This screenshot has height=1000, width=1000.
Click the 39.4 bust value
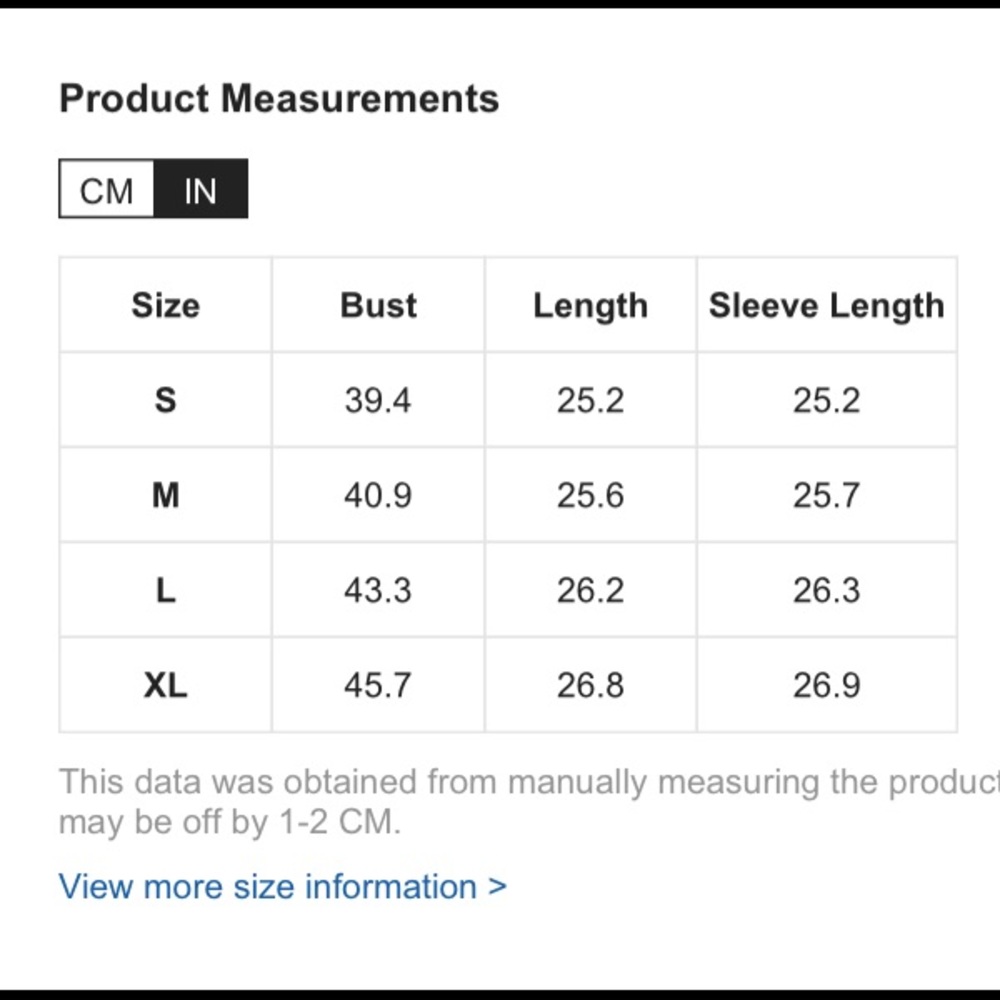[x=378, y=401]
